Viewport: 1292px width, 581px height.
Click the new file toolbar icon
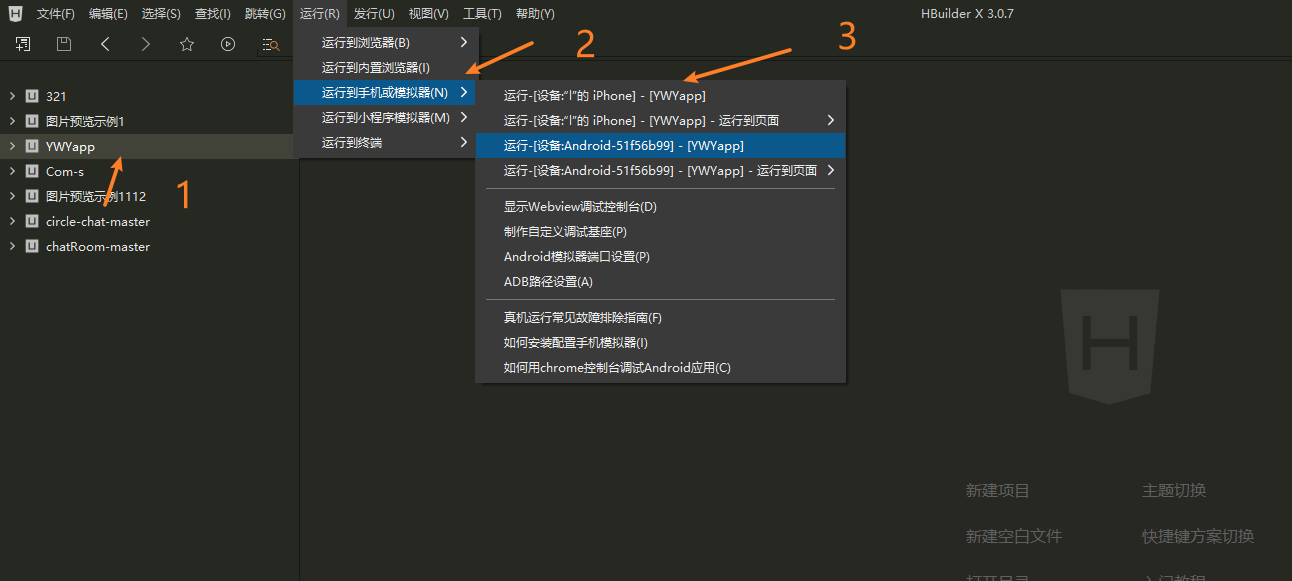pyautogui.click(x=23, y=44)
